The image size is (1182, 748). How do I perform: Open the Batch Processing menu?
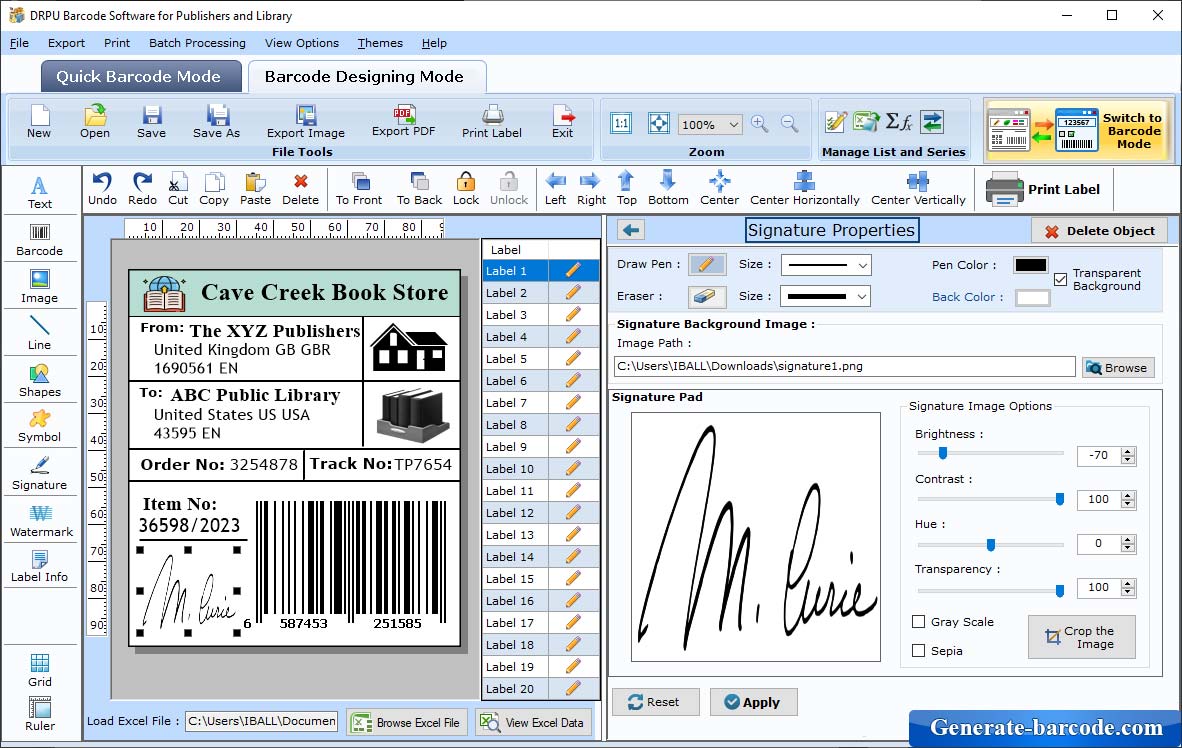point(198,43)
